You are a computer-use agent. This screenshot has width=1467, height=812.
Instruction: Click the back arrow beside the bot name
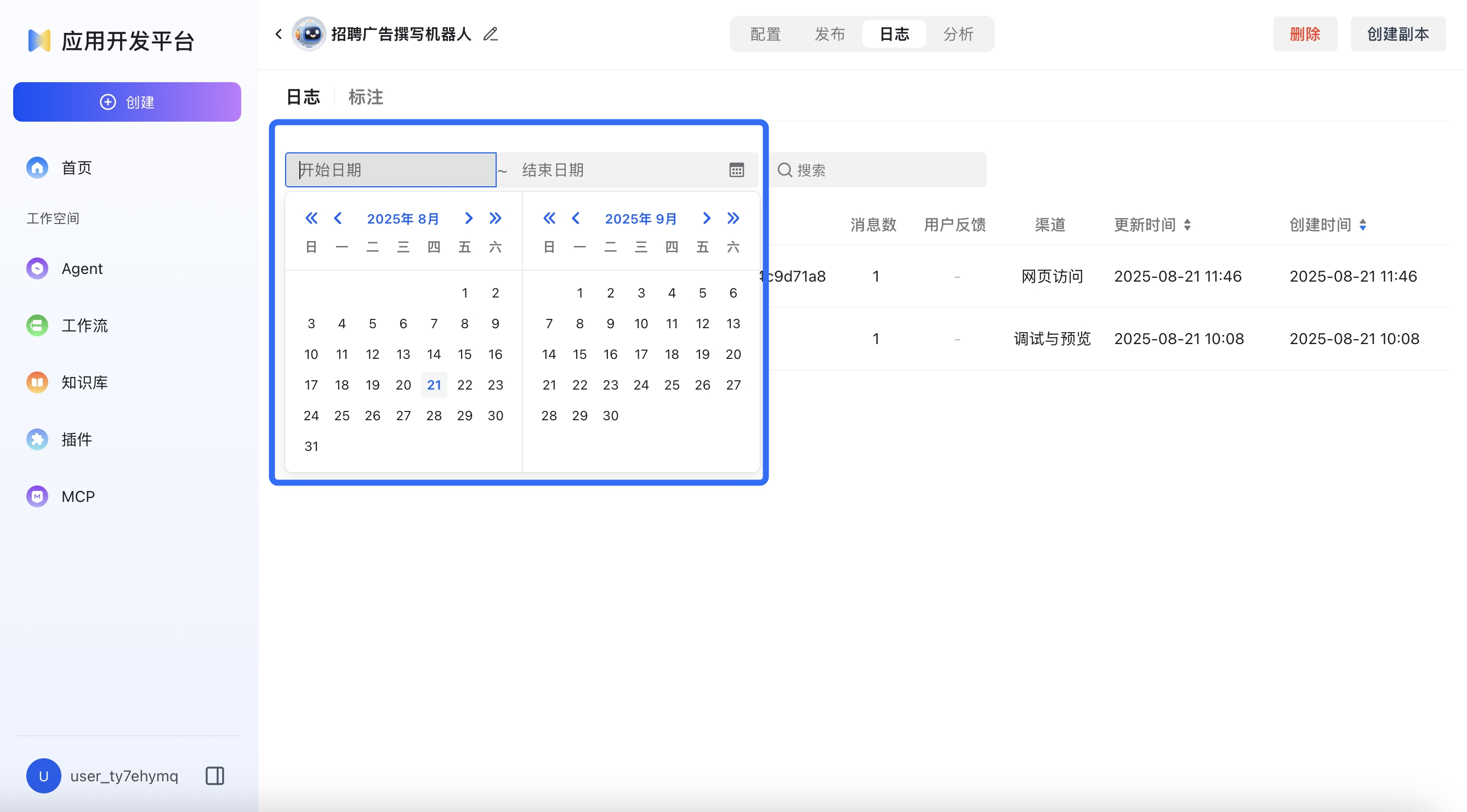[278, 33]
